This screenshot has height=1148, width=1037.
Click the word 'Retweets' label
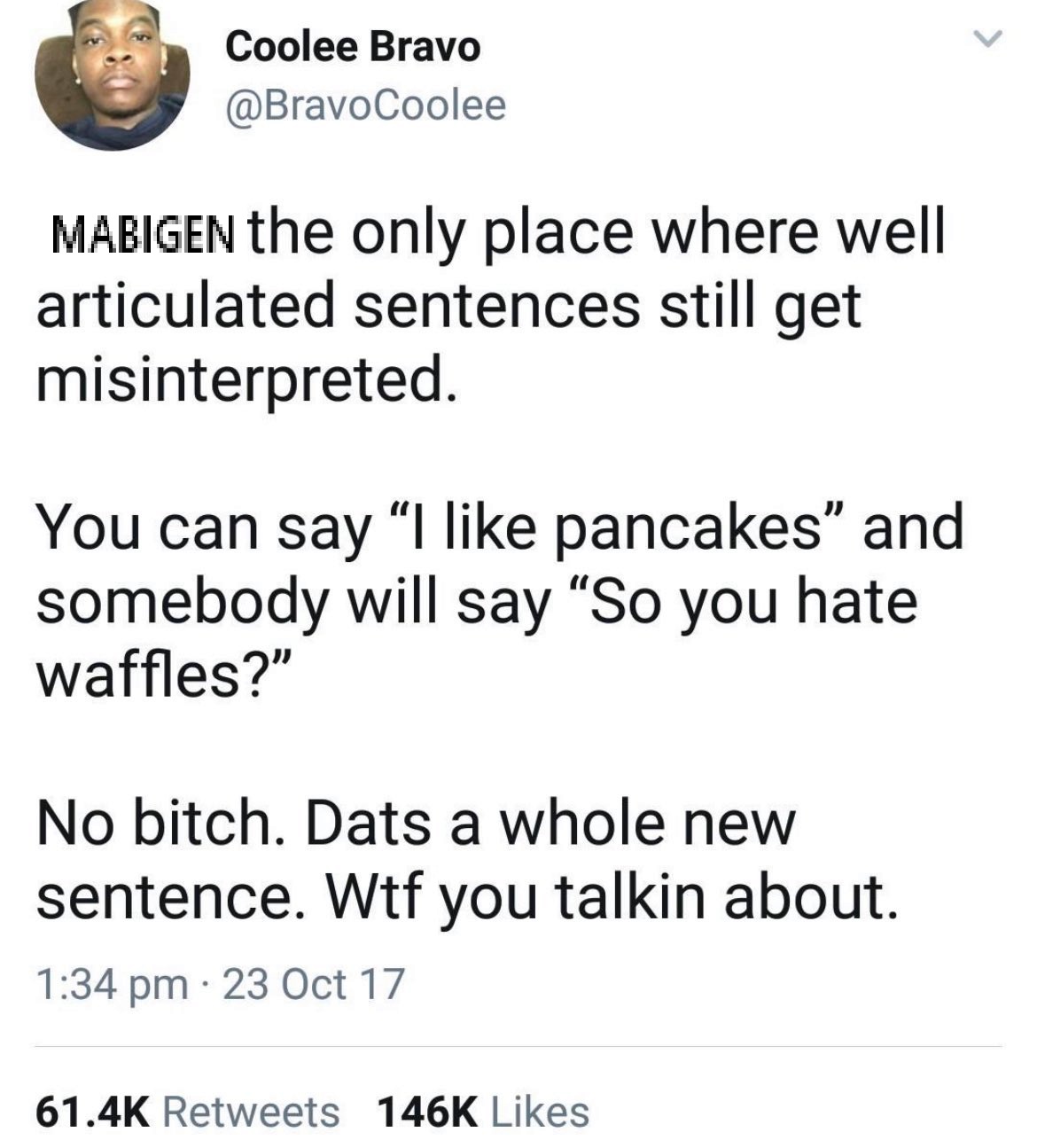click(253, 1111)
